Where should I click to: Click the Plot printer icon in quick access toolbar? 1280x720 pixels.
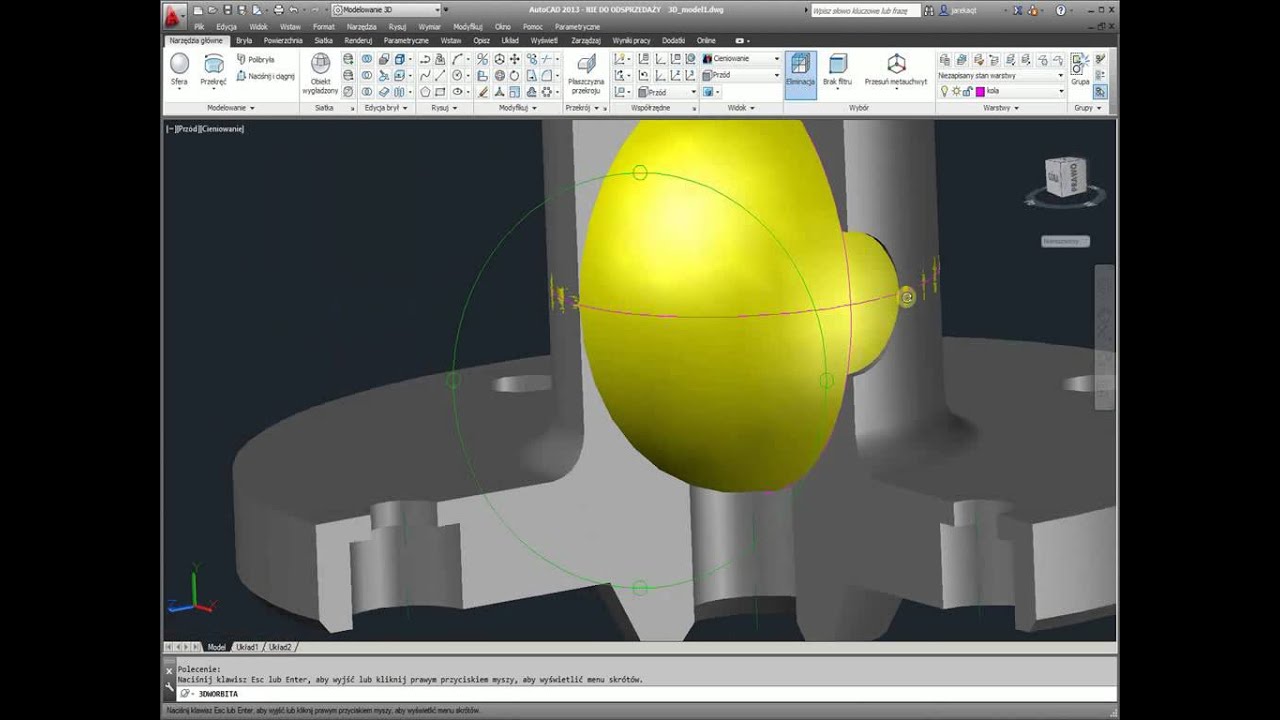[278, 10]
